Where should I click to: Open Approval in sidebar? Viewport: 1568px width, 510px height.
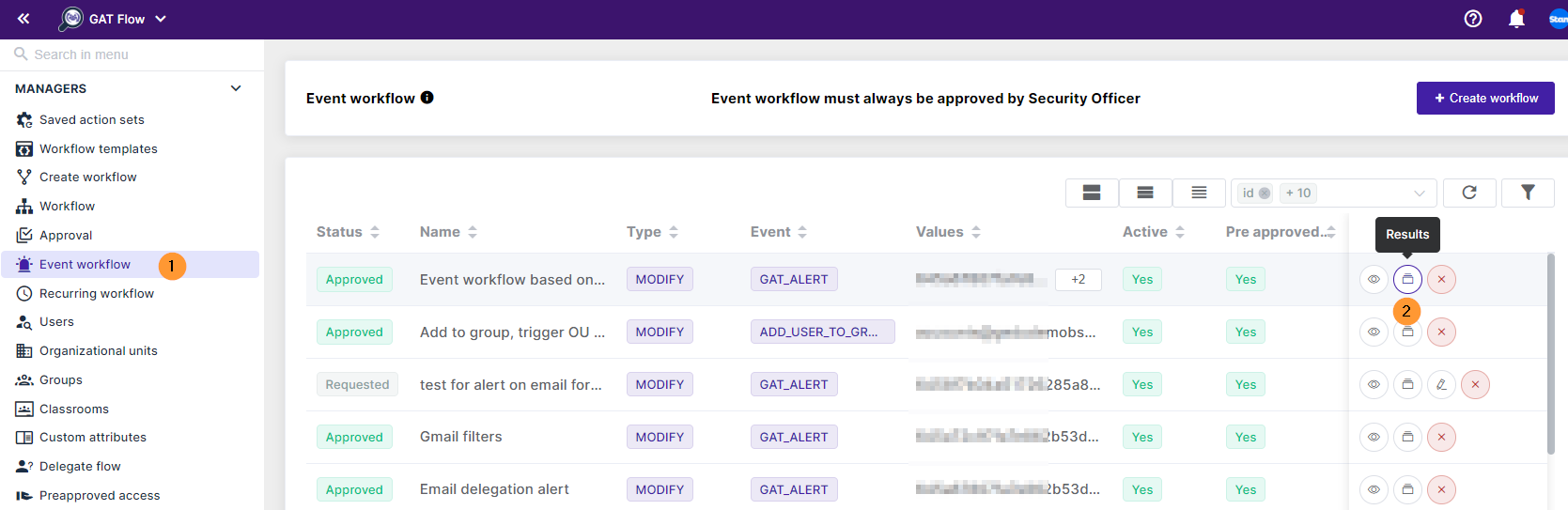point(66,235)
